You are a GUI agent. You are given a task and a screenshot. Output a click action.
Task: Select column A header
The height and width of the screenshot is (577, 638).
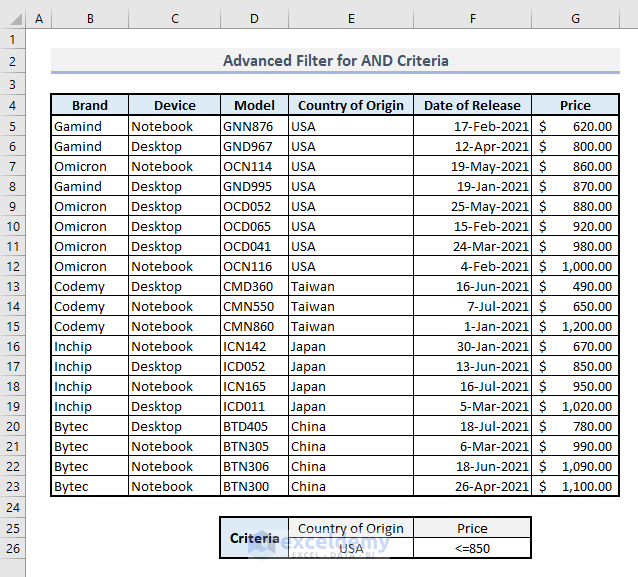(39, 19)
